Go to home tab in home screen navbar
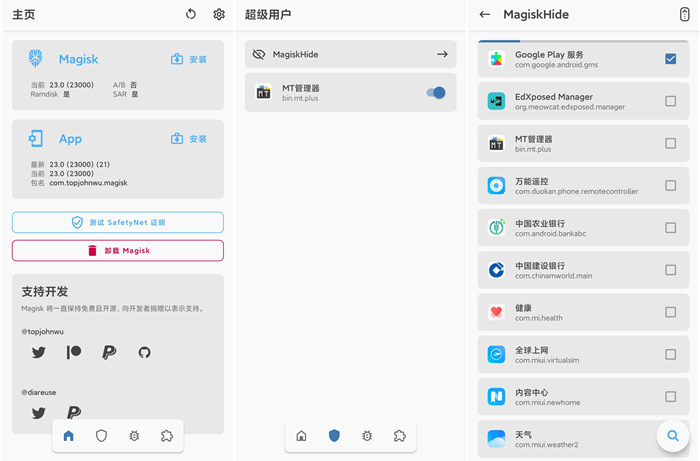The image size is (700, 461). [x=68, y=436]
